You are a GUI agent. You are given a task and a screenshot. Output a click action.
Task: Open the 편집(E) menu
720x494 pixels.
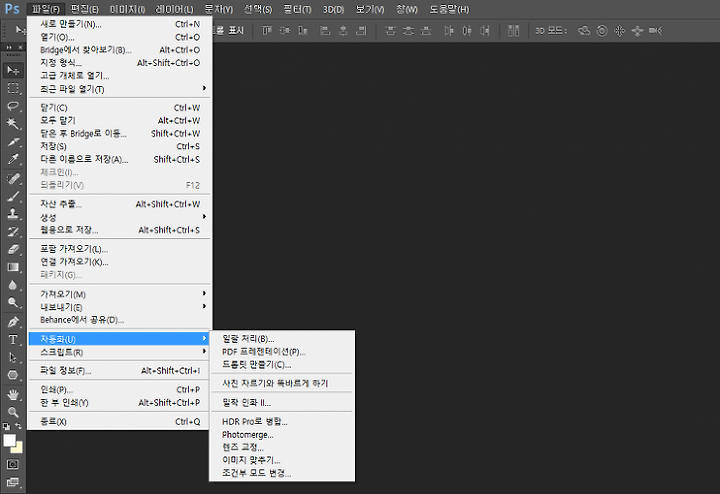tap(84, 9)
